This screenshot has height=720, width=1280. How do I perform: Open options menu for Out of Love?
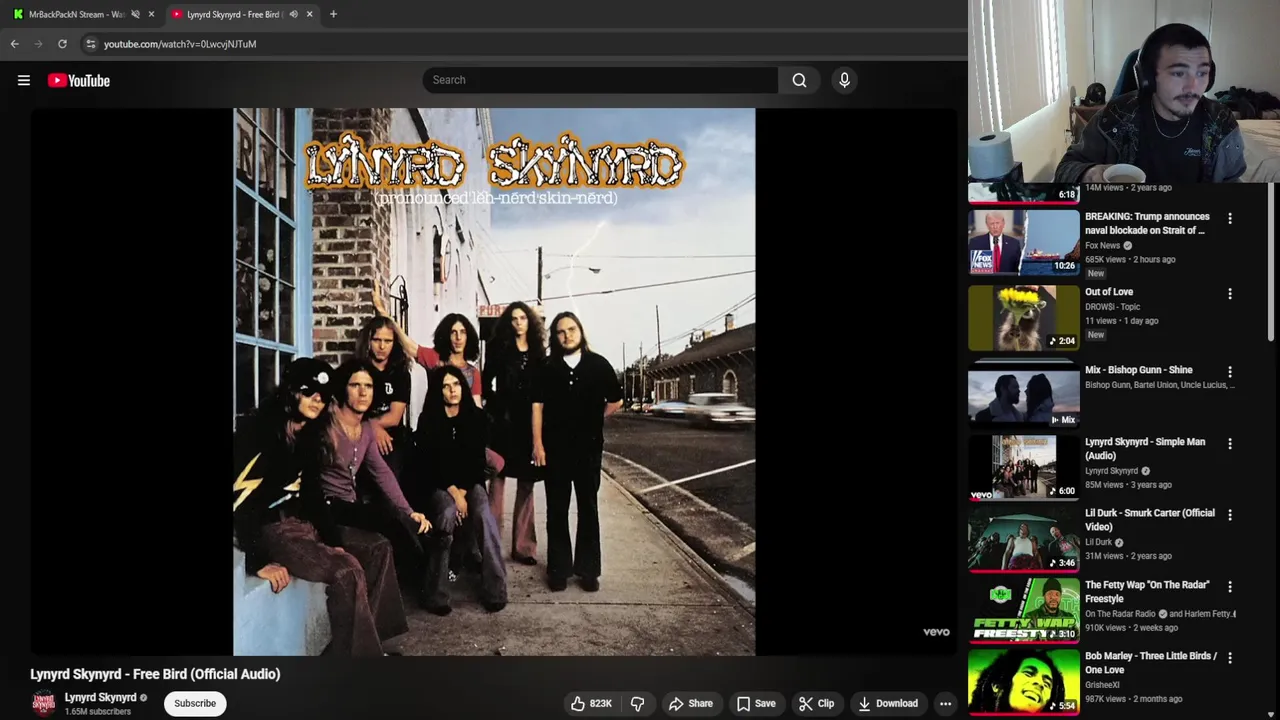coord(1230,294)
